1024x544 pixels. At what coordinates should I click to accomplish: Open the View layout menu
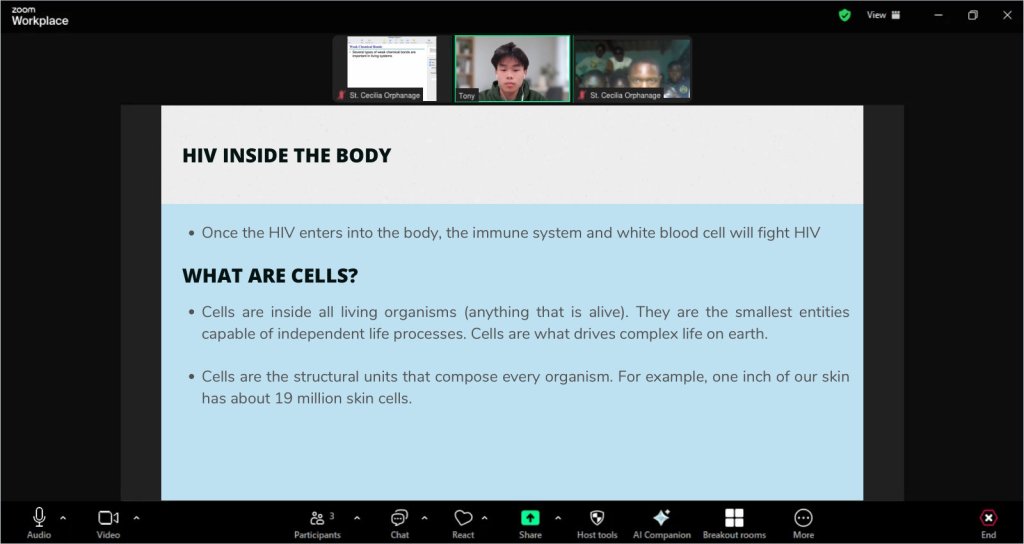coord(883,15)
